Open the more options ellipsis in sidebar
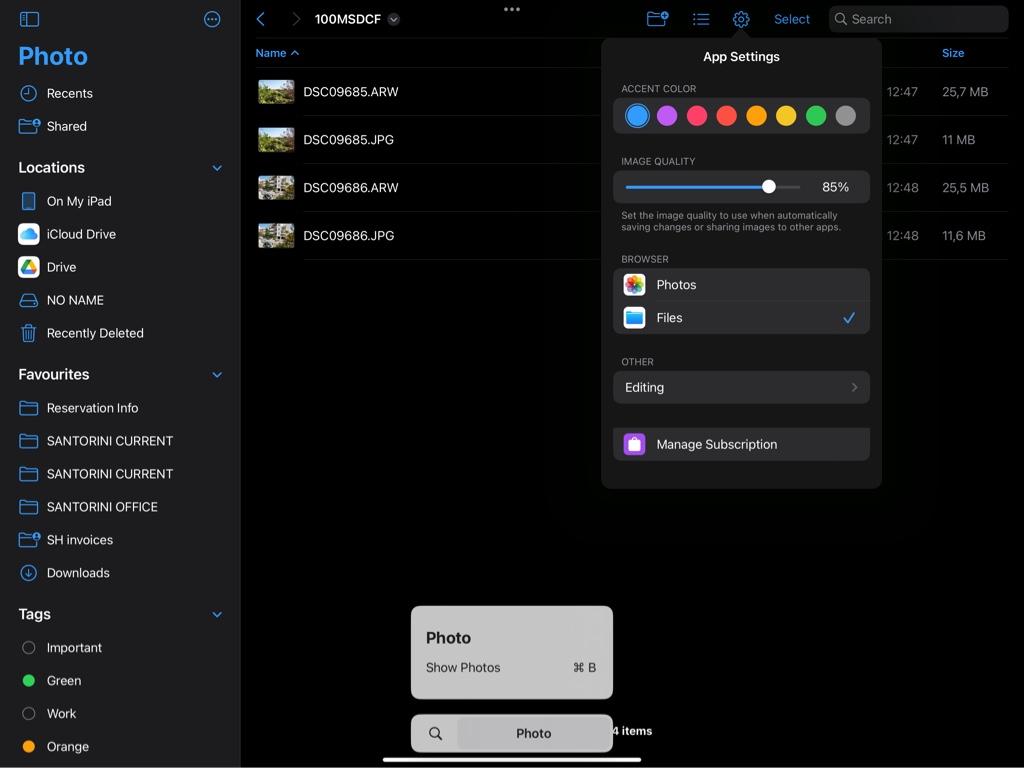This screenshot has width=1024, height=768. (212, 19)
